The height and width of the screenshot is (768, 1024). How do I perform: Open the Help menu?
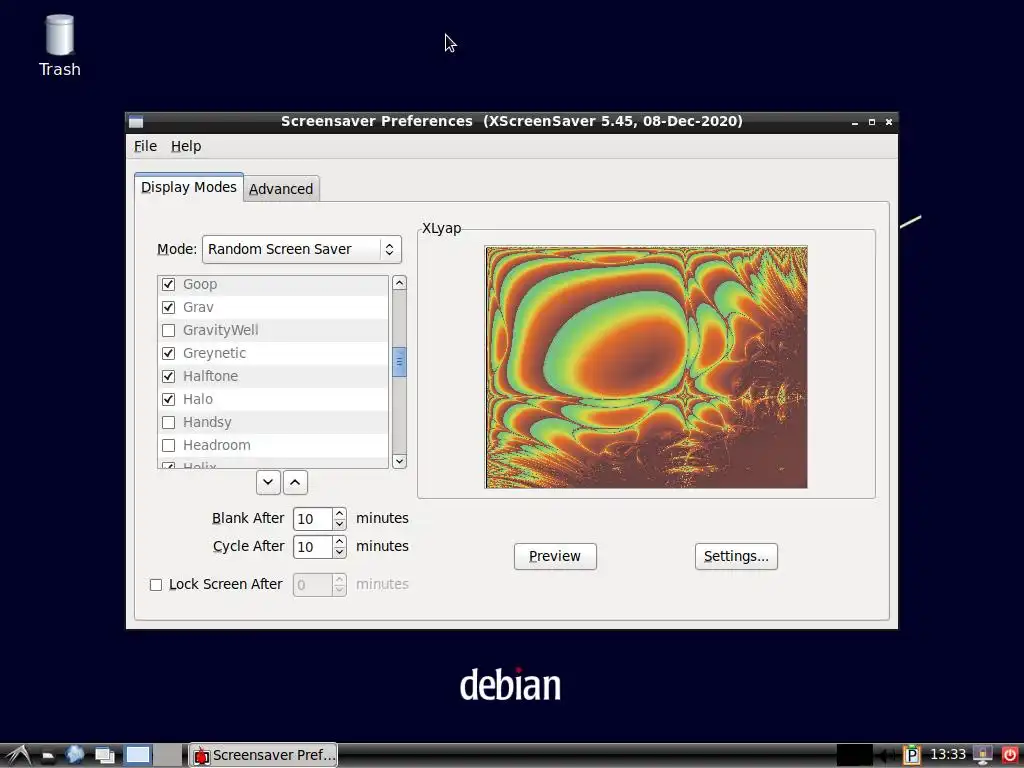coord(186,146)
